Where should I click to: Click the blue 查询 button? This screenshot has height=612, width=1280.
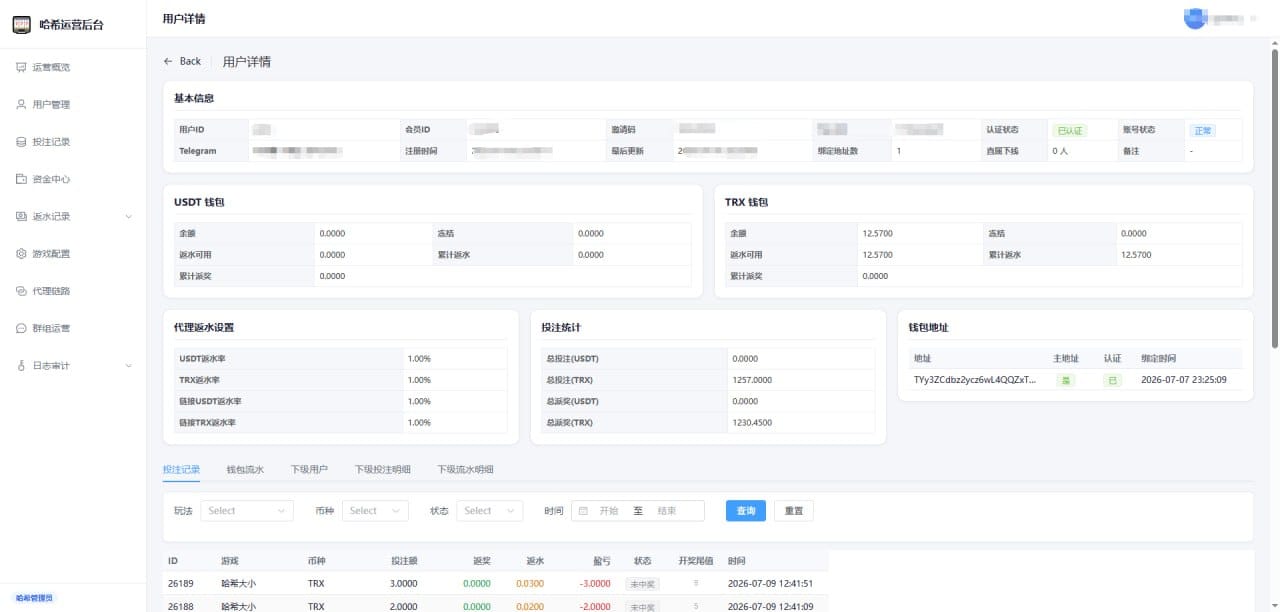click(x=746, y=511)
